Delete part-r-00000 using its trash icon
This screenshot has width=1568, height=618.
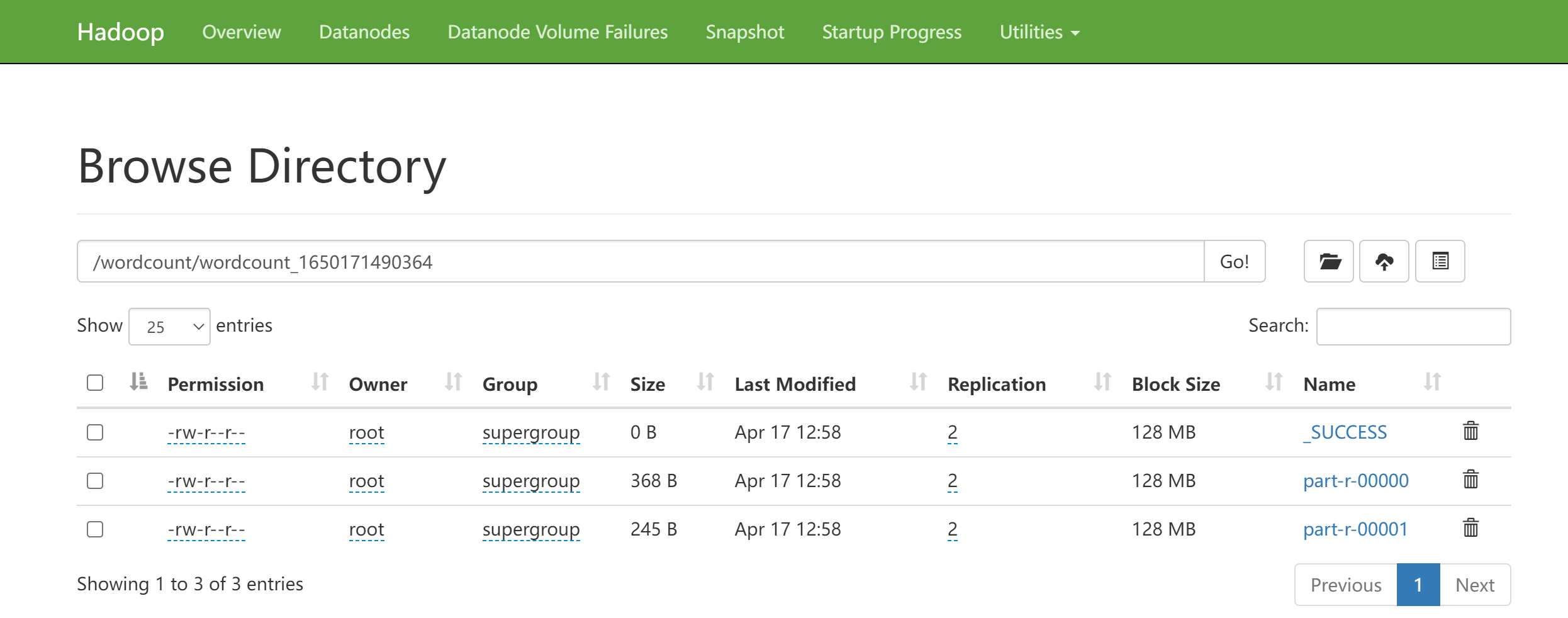(1470, 480)
